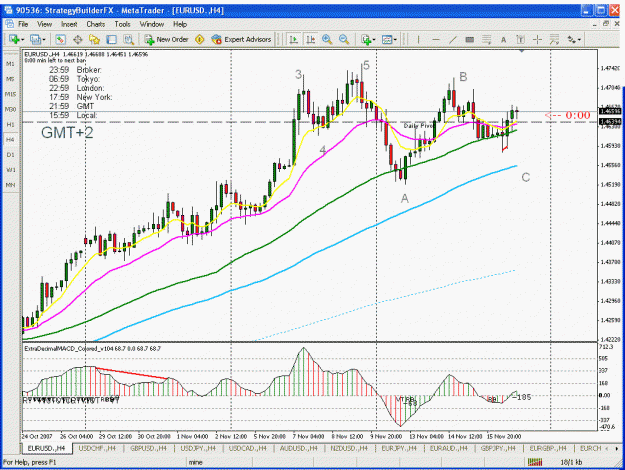Screen dimensions: 625x470
Task: Click the connection status bars icon
Action: (x=535, y=462)
